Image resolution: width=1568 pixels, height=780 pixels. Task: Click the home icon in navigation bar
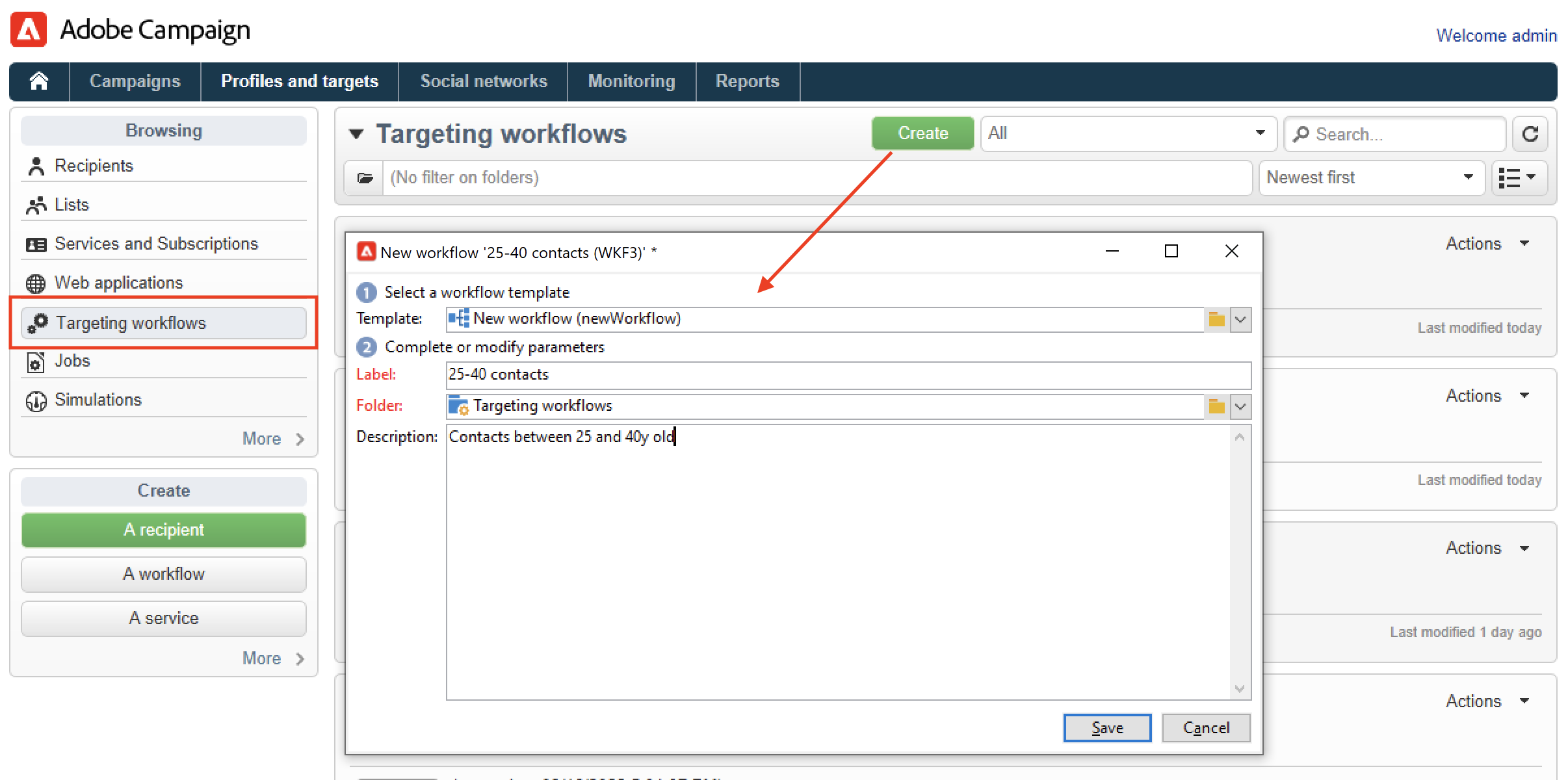tap(39, 81)
